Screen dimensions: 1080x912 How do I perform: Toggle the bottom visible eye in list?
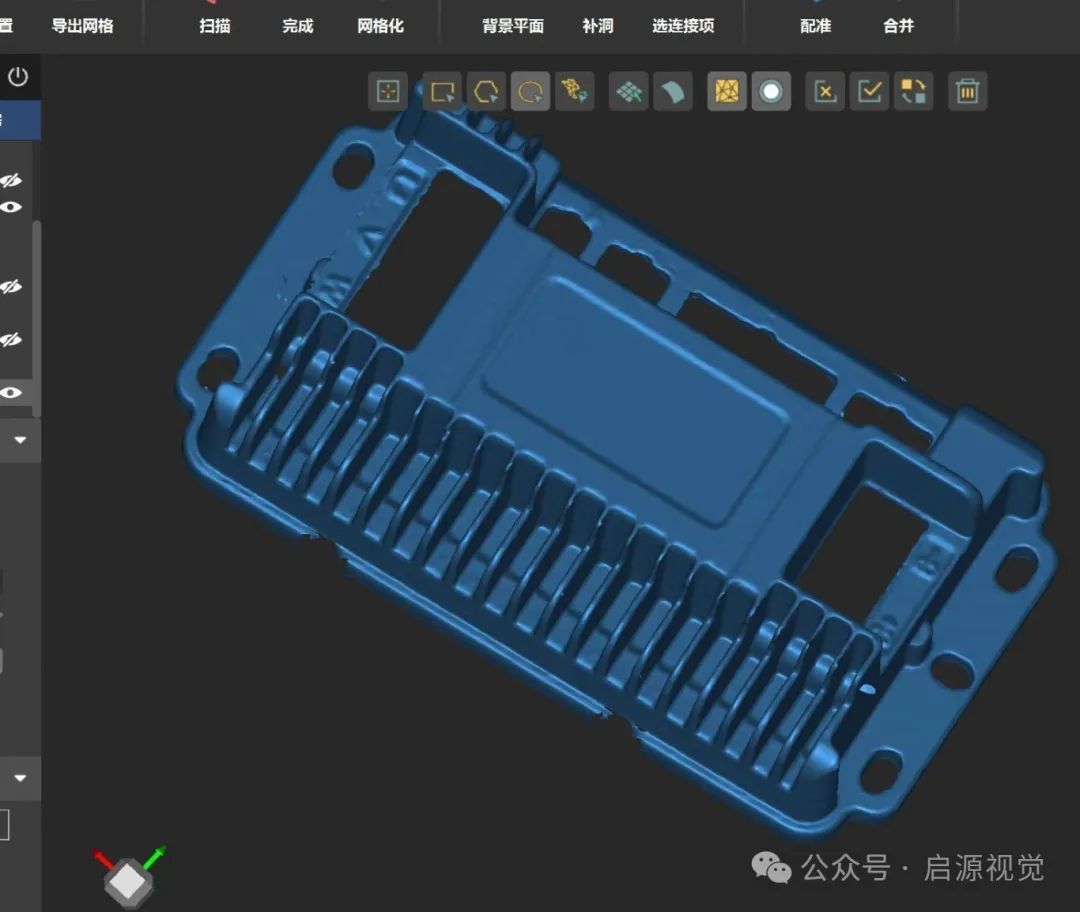[11, 392]
